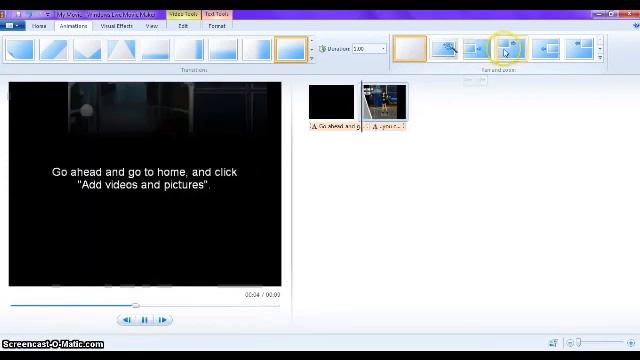Open the Visual Effects tab
The width and height of the screenshot is (640, 360).
pyautogui.click(x=116, y=26)
